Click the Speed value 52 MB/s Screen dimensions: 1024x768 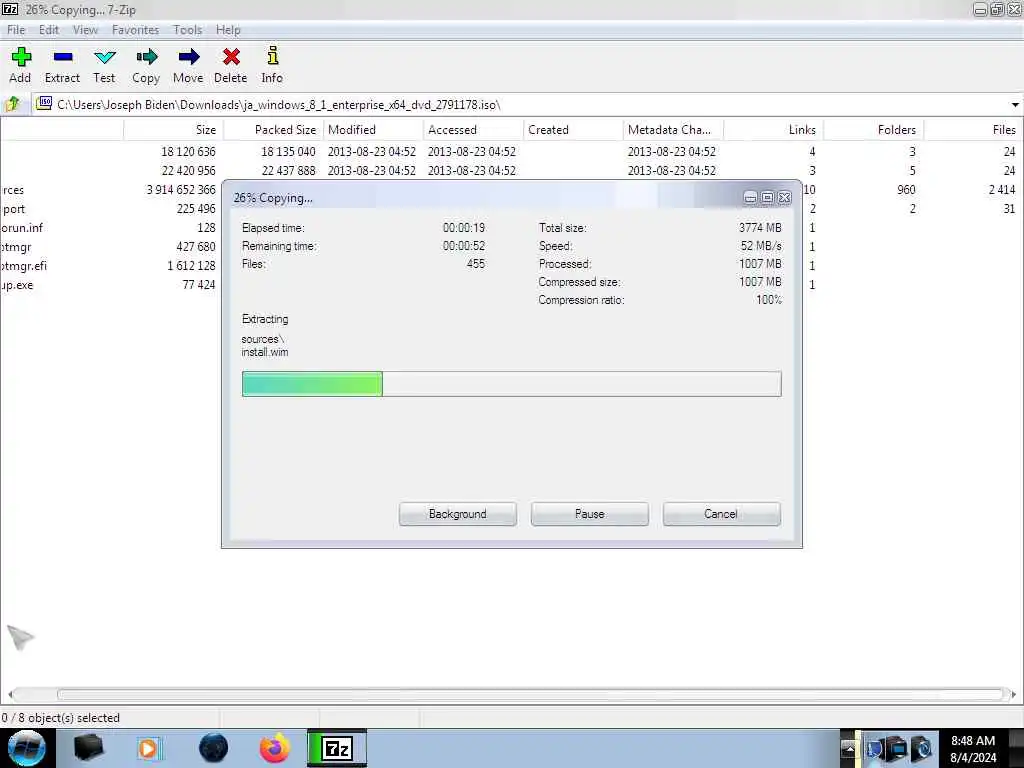761,246
